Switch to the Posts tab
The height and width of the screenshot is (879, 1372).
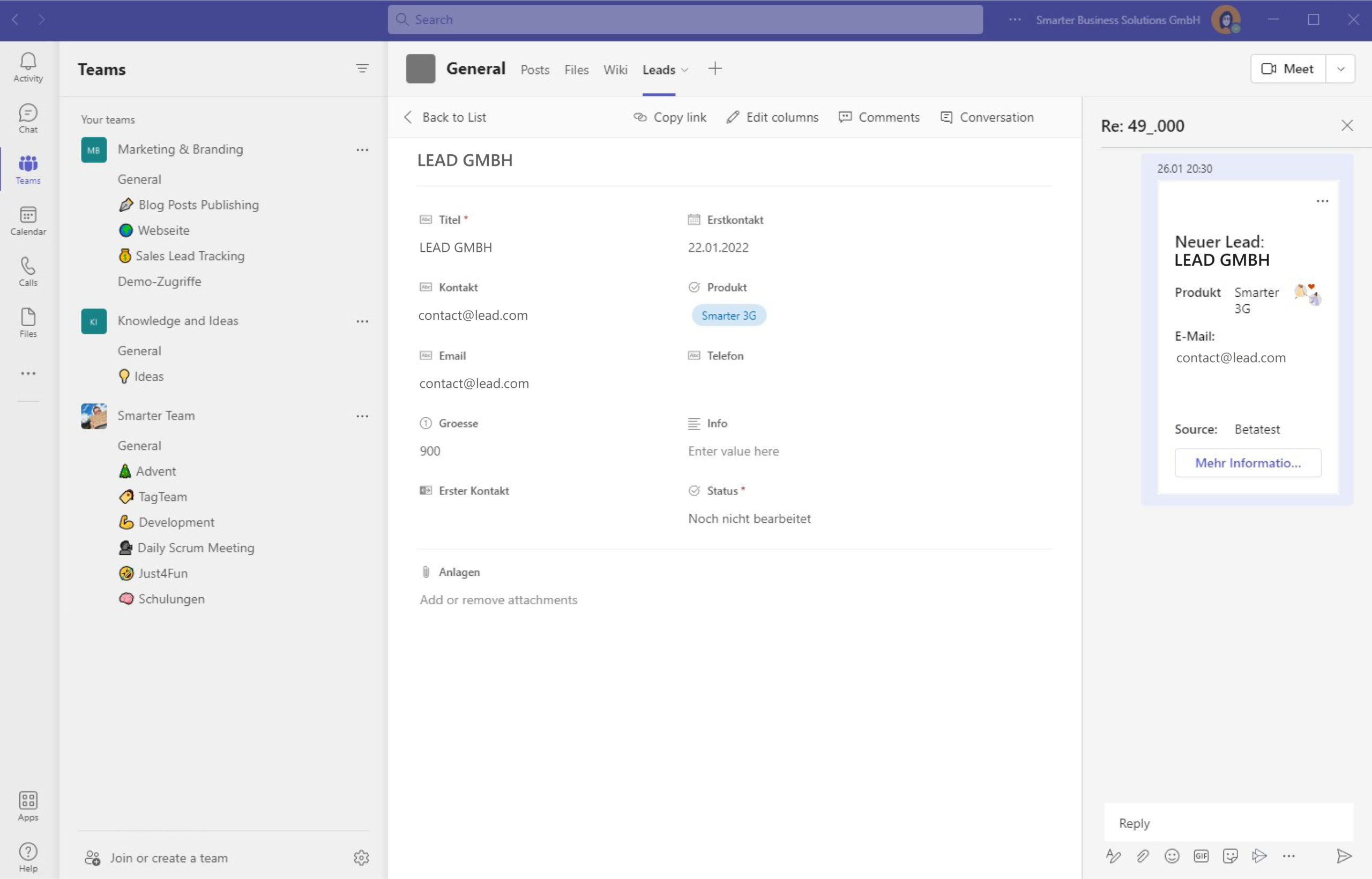(534, 70)
